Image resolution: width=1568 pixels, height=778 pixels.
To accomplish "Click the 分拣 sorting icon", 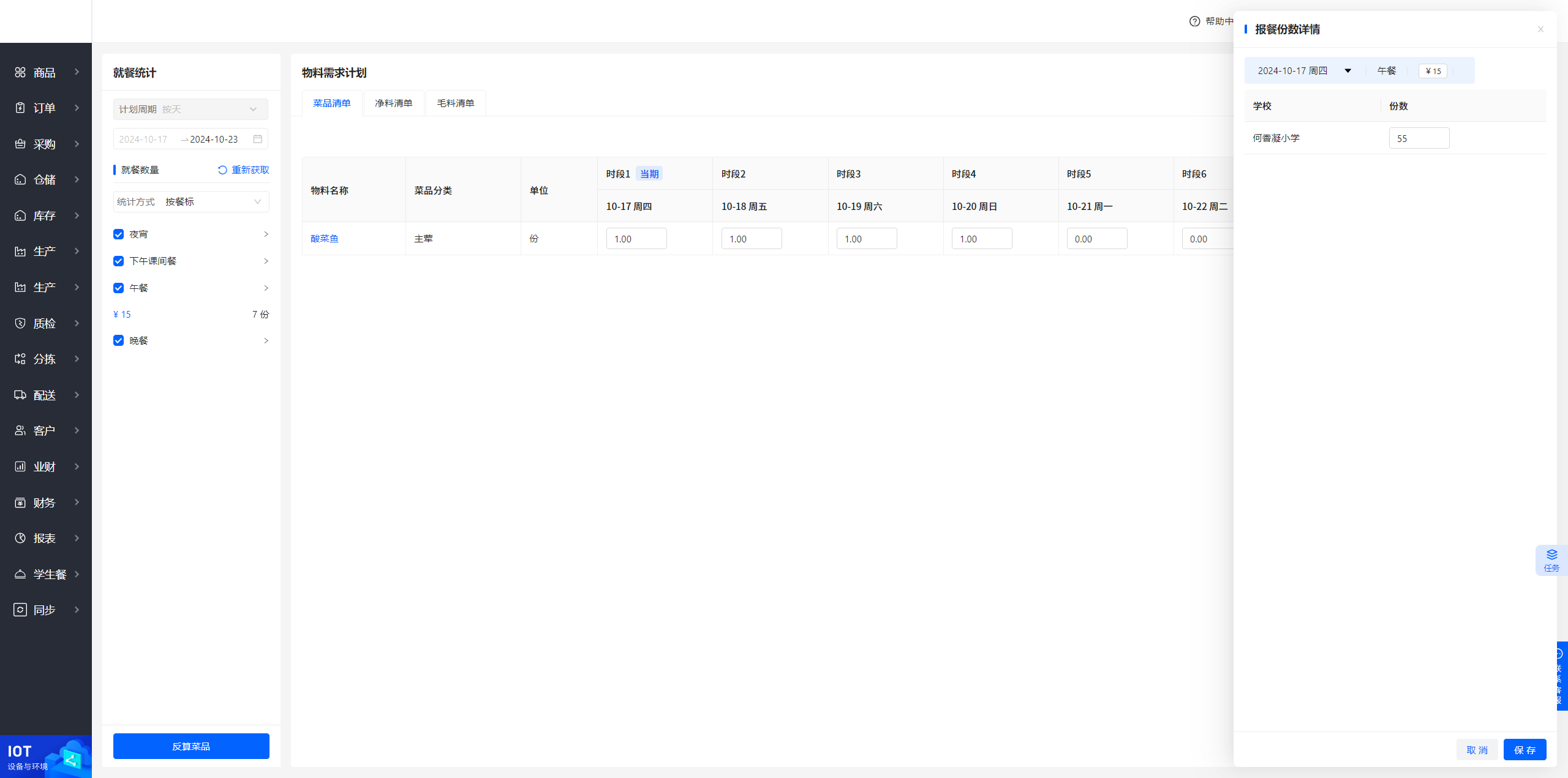I will (x=20, y=359).
